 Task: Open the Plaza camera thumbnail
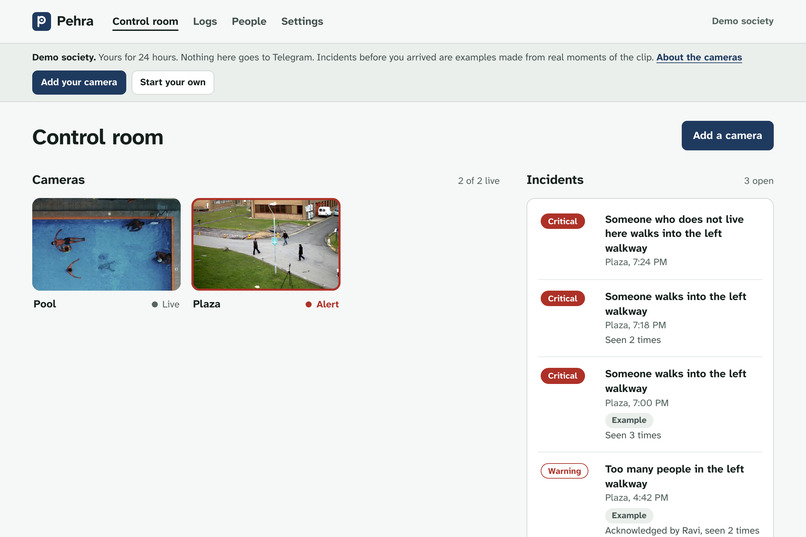(266, 244)
